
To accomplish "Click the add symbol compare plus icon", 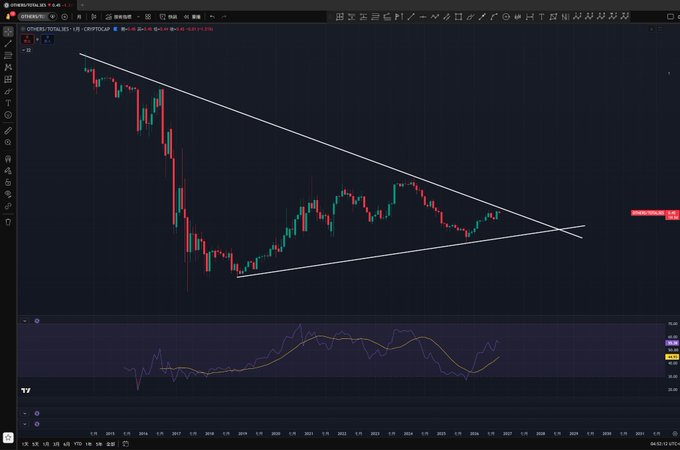I will [65, 16].
